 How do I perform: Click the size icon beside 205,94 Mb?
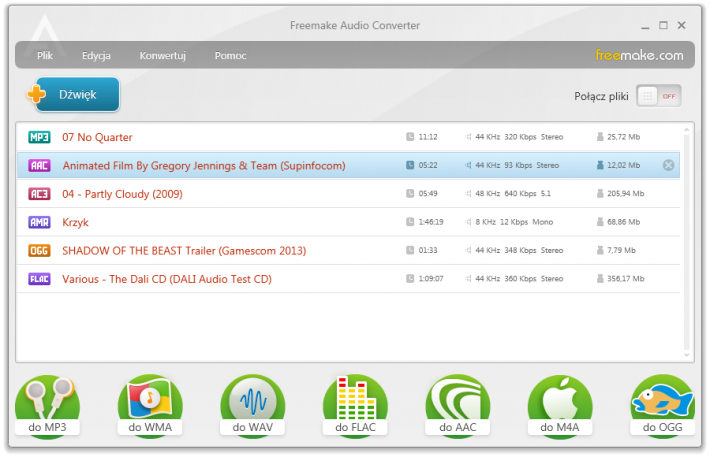pyautogui.click(x=600, y=194)
